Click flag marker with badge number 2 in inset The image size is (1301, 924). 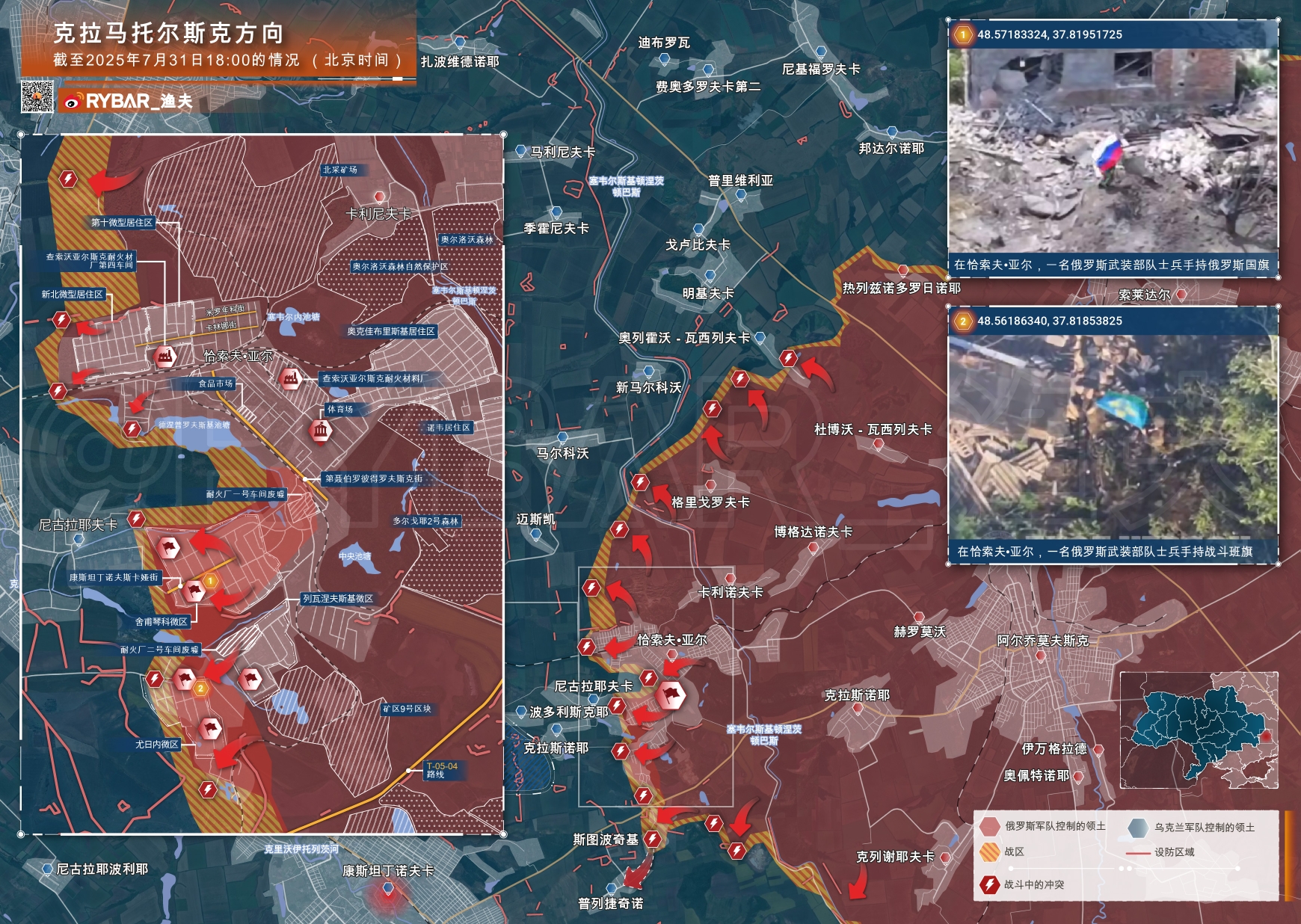[x=185, y=679]
